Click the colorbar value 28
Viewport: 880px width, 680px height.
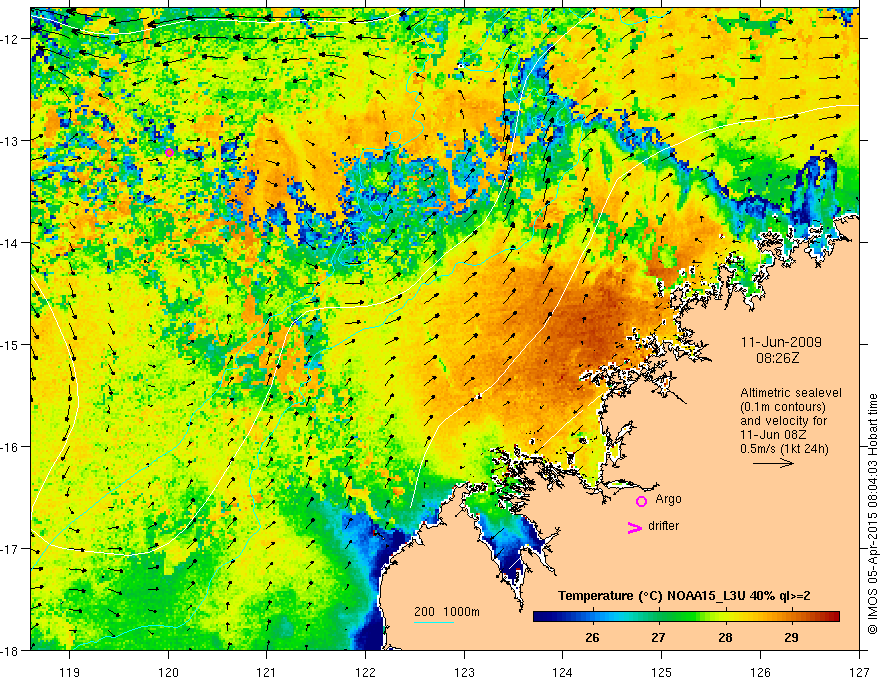click(x=725, y=637)
